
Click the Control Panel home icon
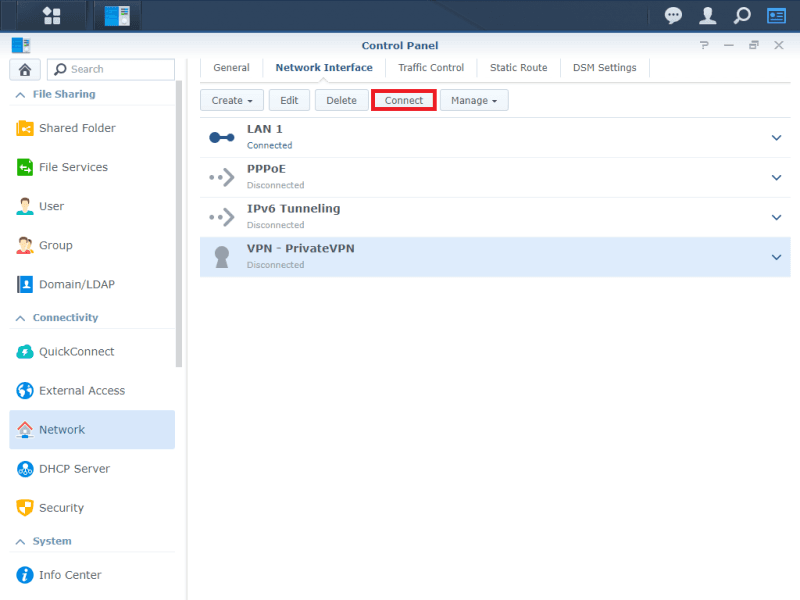point(25,69)
